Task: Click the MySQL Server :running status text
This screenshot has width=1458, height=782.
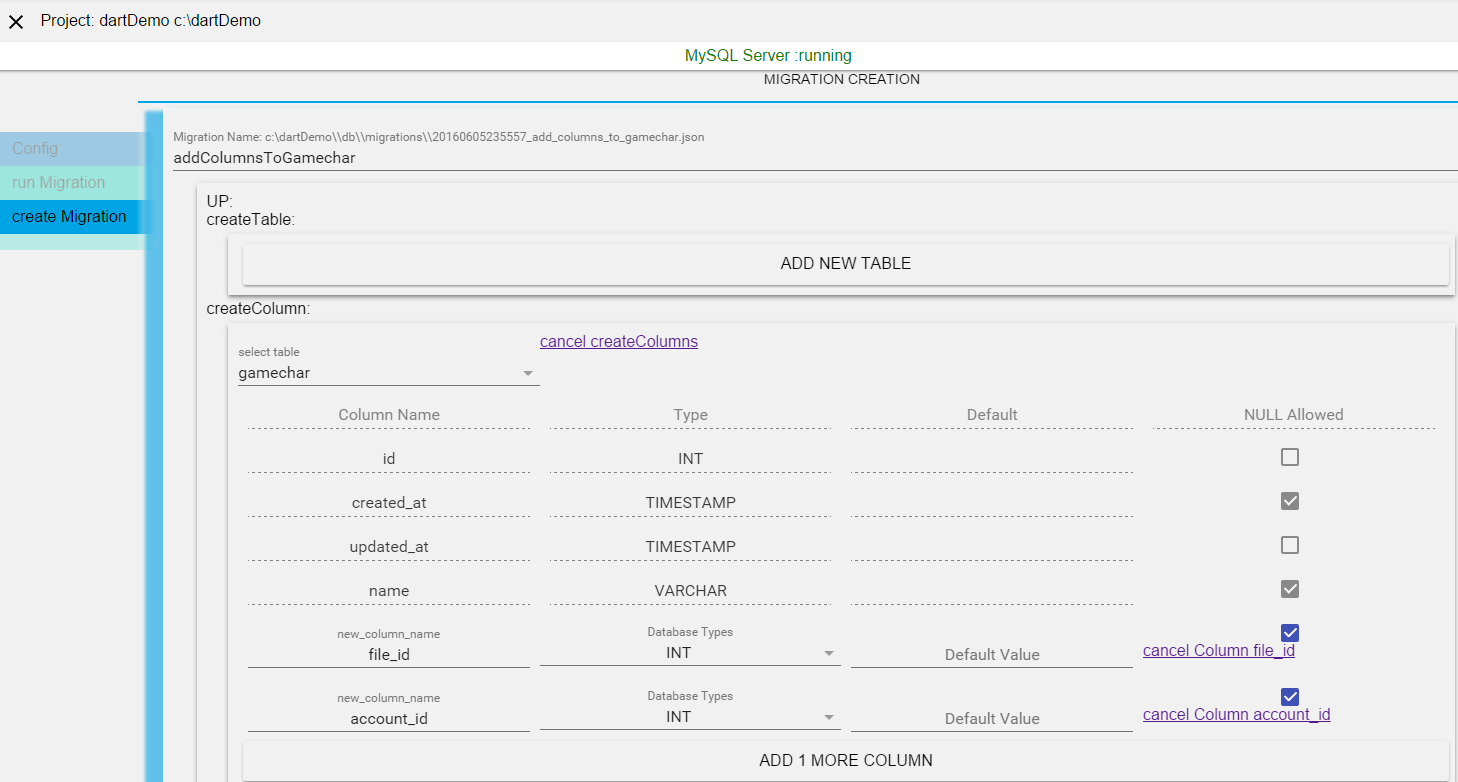Action: (x=768, y=56)
